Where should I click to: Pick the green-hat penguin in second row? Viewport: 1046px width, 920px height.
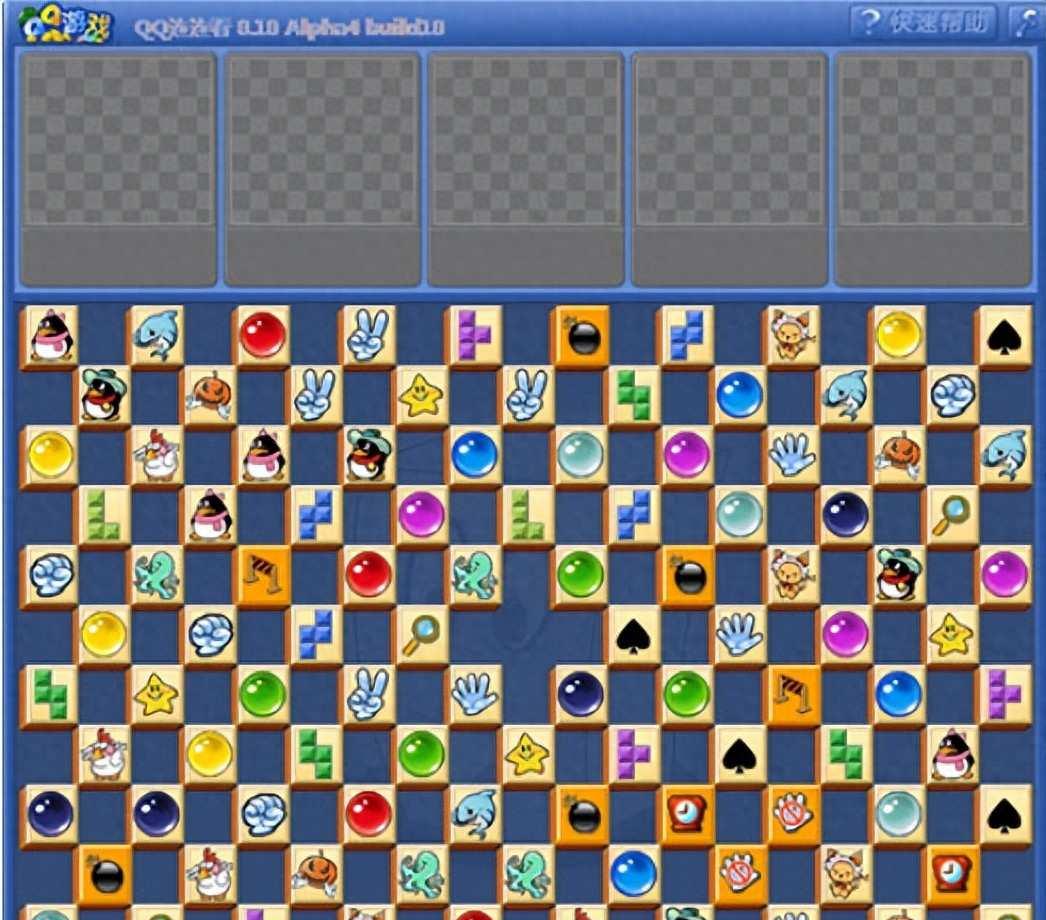click(104, 394)
